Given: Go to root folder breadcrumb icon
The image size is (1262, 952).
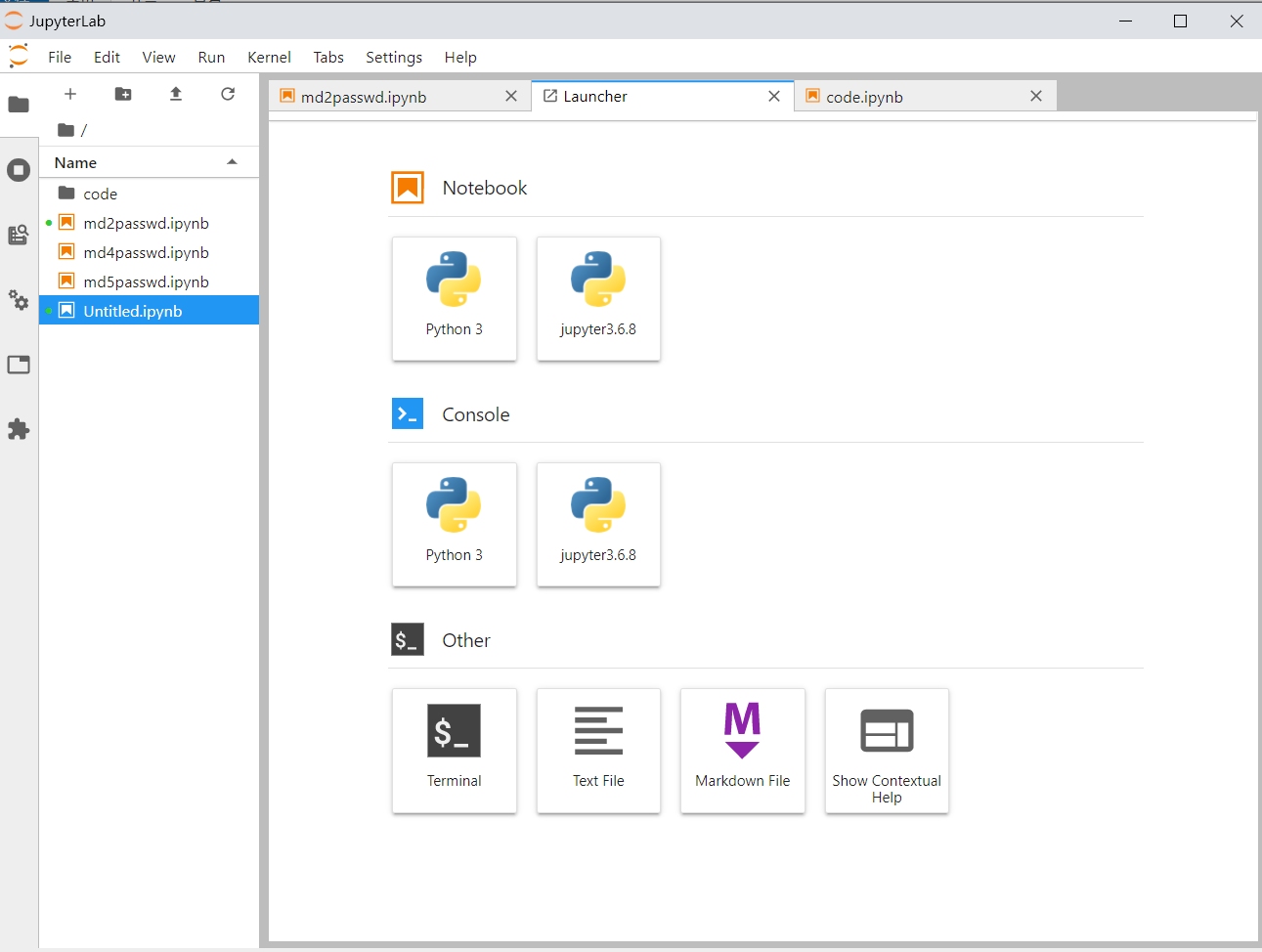Looking at the screenshot, I should pyautogui.click(x=66, y=130).
